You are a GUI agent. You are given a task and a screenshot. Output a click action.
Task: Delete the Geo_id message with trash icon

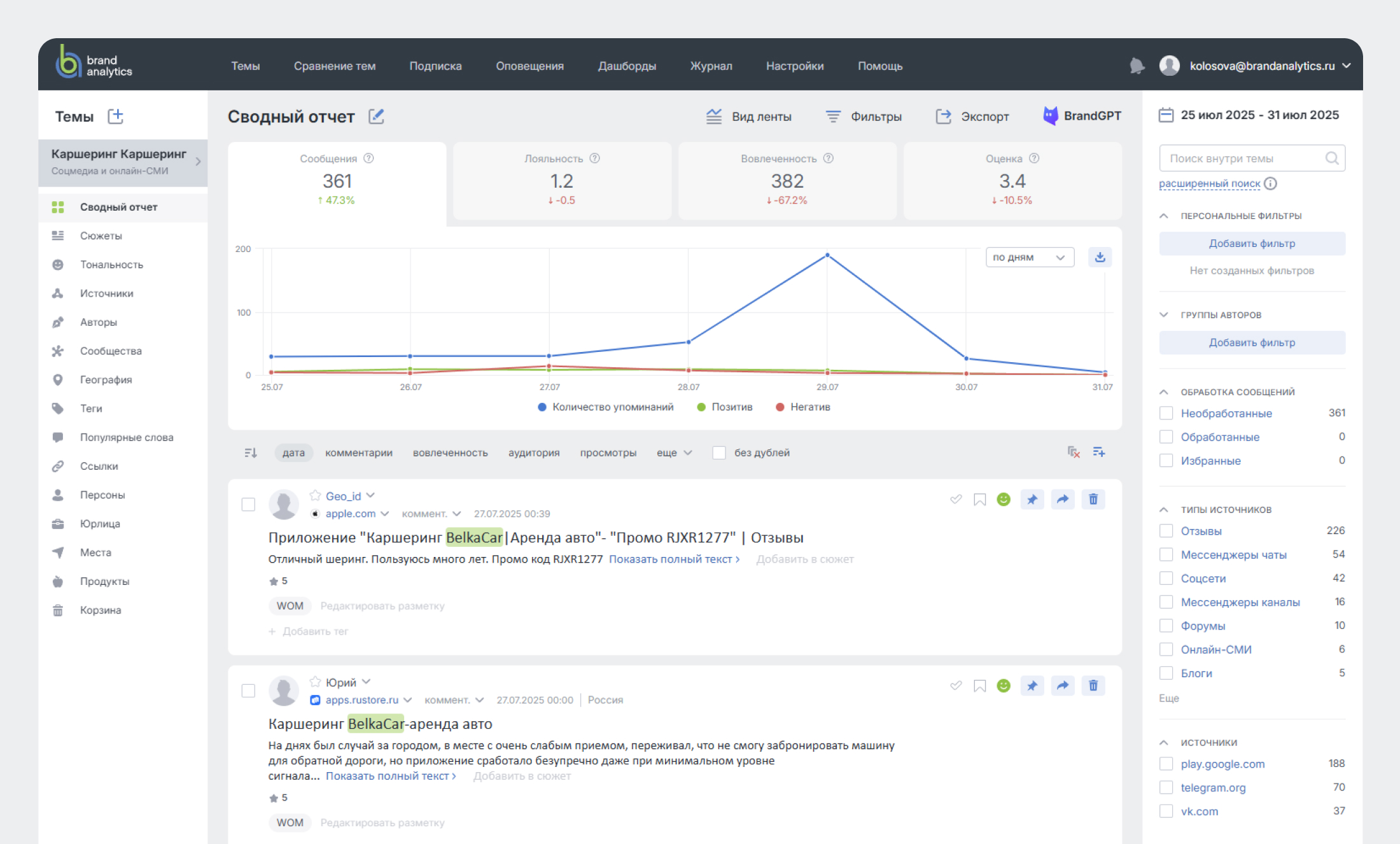[1093, 500]
